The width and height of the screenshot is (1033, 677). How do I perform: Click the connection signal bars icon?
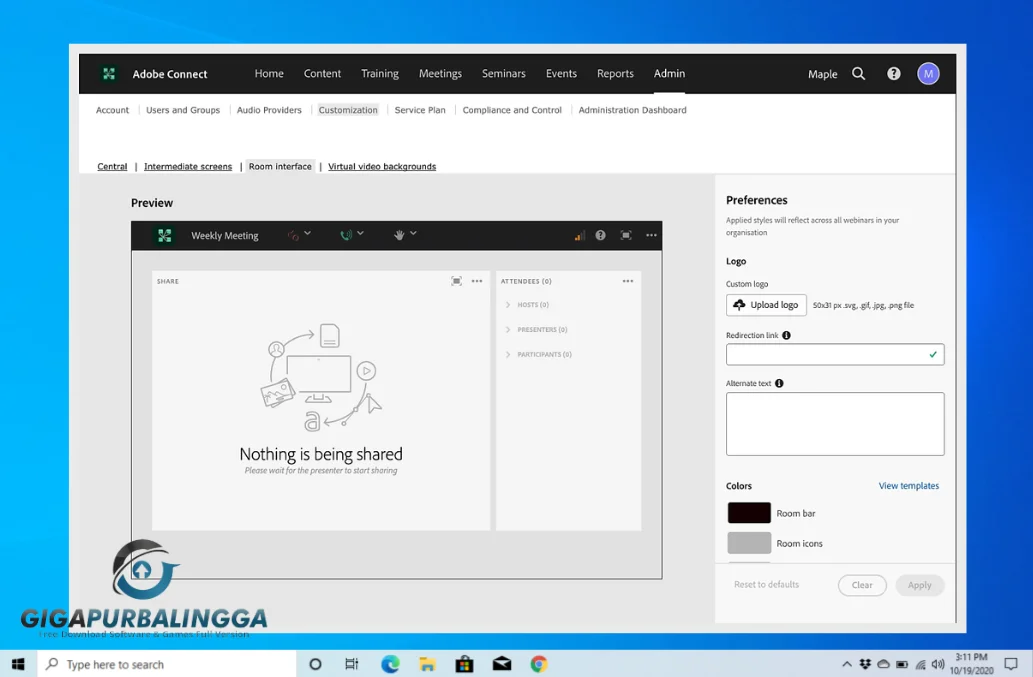pos(579,235)
